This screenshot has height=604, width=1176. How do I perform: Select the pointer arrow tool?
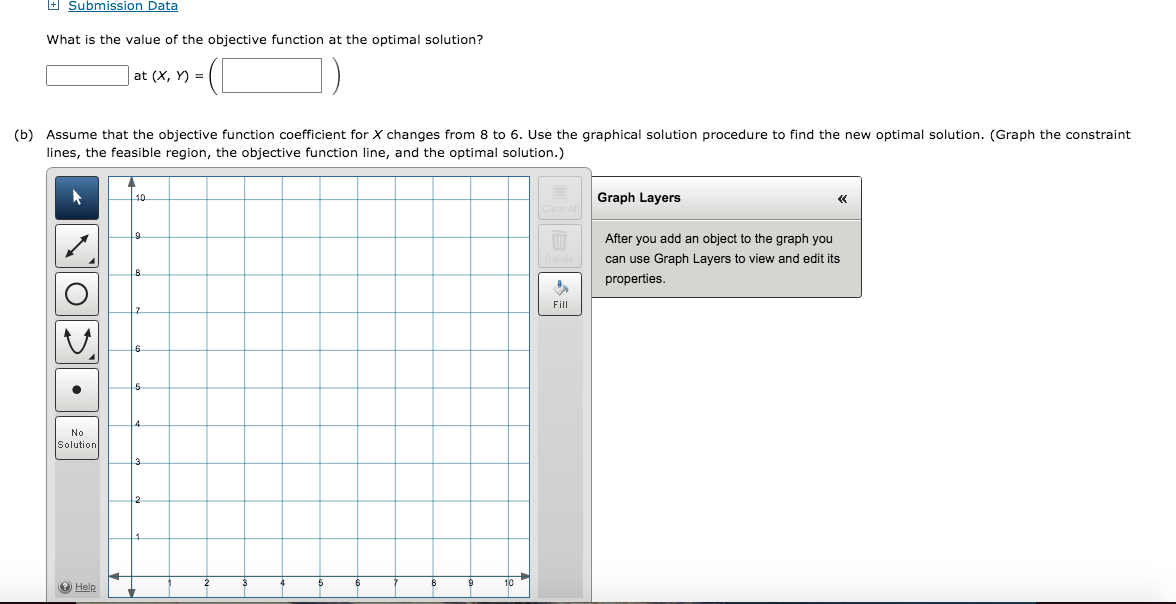click(76, 198)
